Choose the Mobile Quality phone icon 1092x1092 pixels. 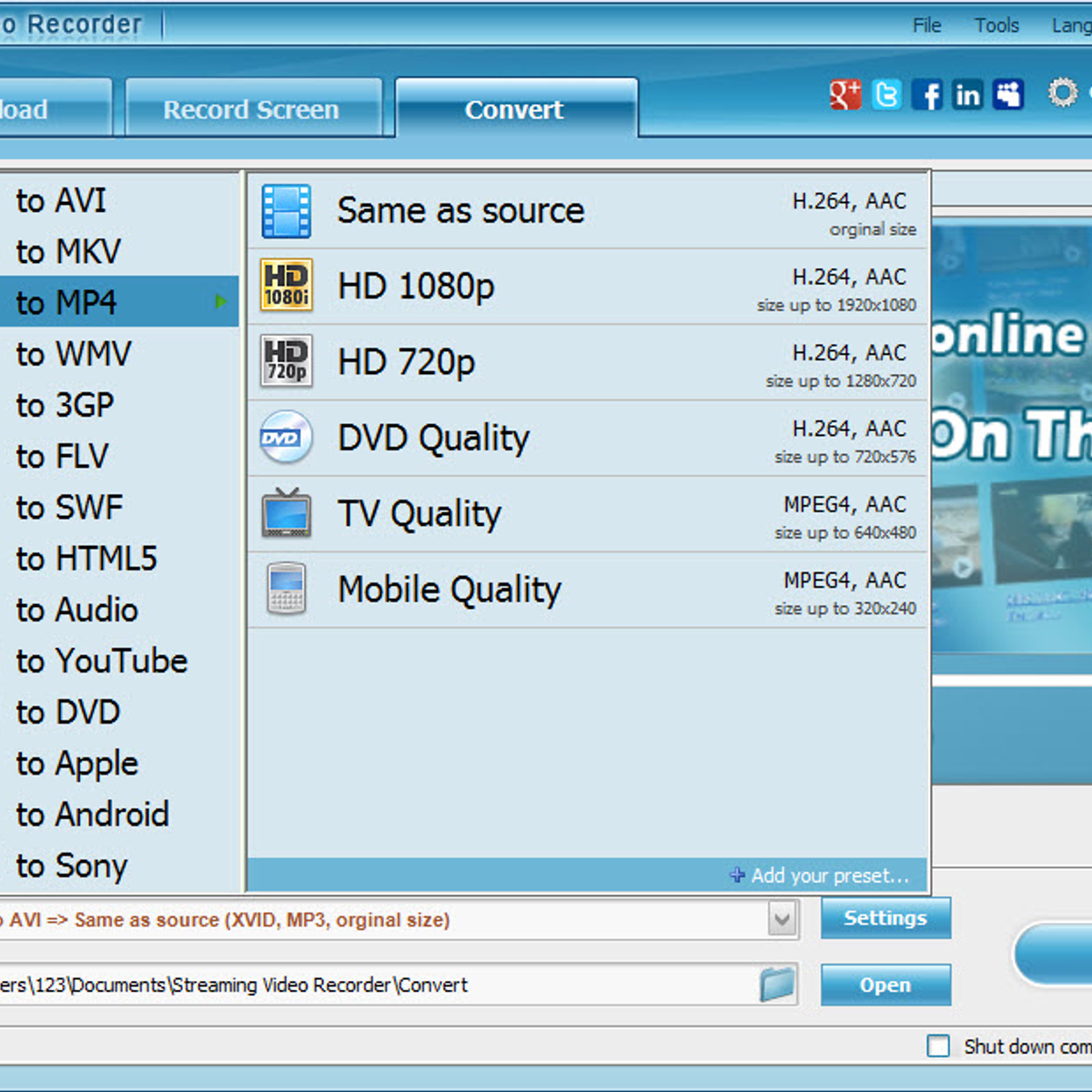click(x=287, y=589)
